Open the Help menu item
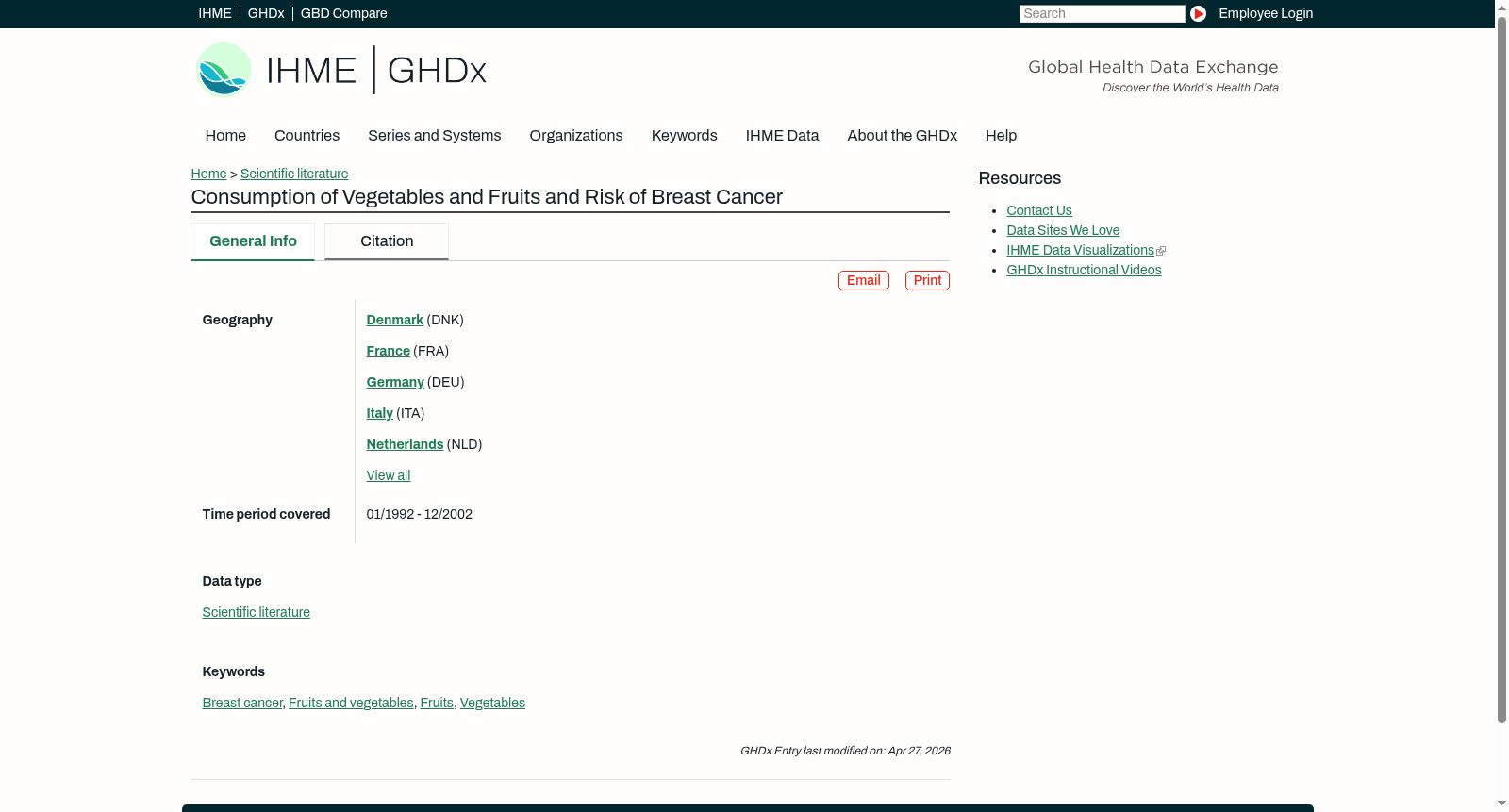 (x=1001, y=136)
